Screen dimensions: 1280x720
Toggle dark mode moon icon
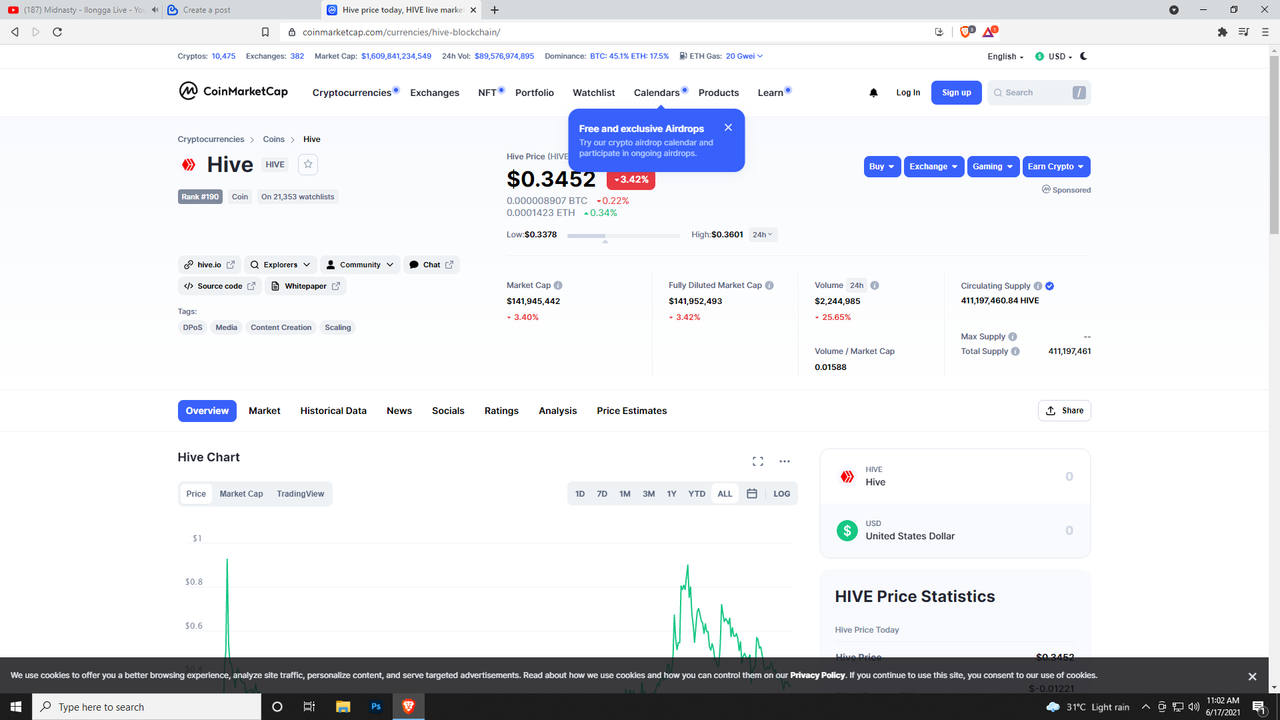tap(1084, 57)
